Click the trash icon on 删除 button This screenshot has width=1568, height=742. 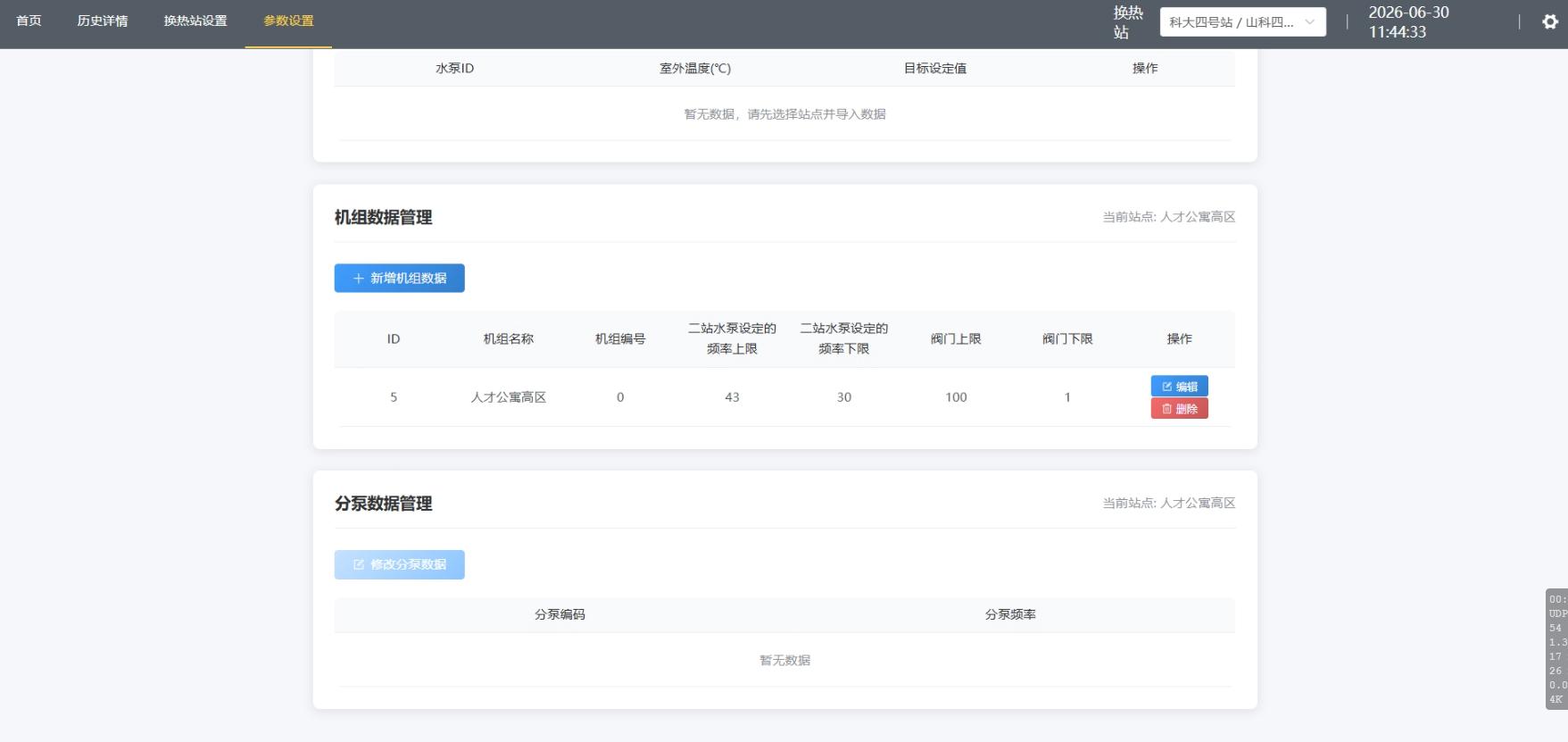(x=1167, y=409)
